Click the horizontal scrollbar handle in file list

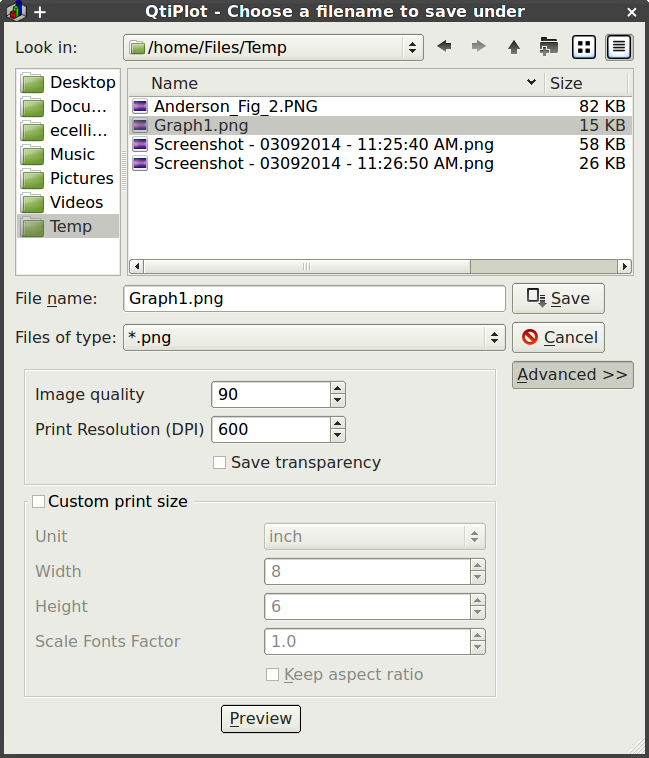pyautogui.click(x=307, y=266)
